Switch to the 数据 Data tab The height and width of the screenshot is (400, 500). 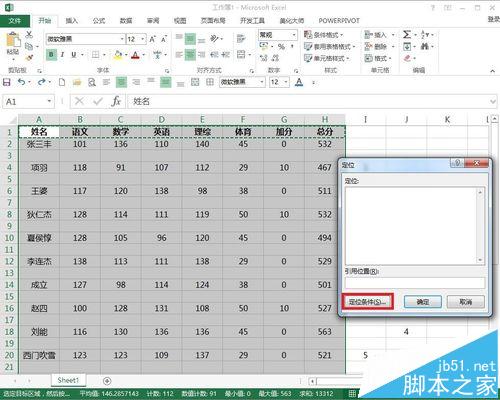coord(126,21)
